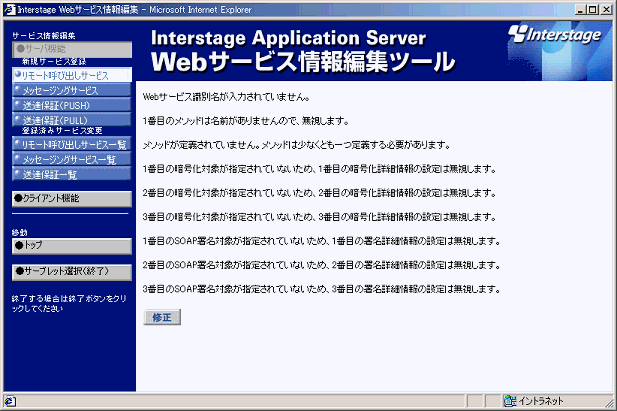Click the page icon in the status bar
This screenshot has height=411, width=617.
(x=10, y=401)
